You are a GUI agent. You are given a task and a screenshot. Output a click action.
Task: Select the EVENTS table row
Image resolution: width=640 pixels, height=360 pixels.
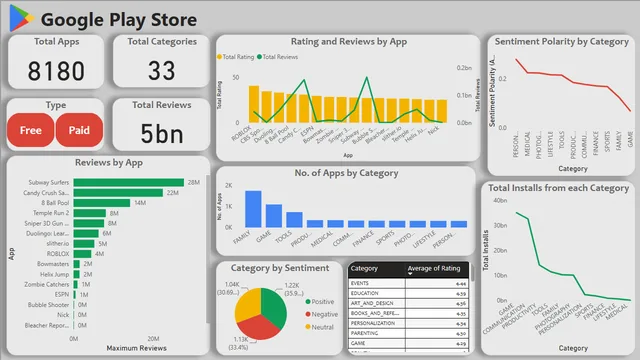[409, 283]
